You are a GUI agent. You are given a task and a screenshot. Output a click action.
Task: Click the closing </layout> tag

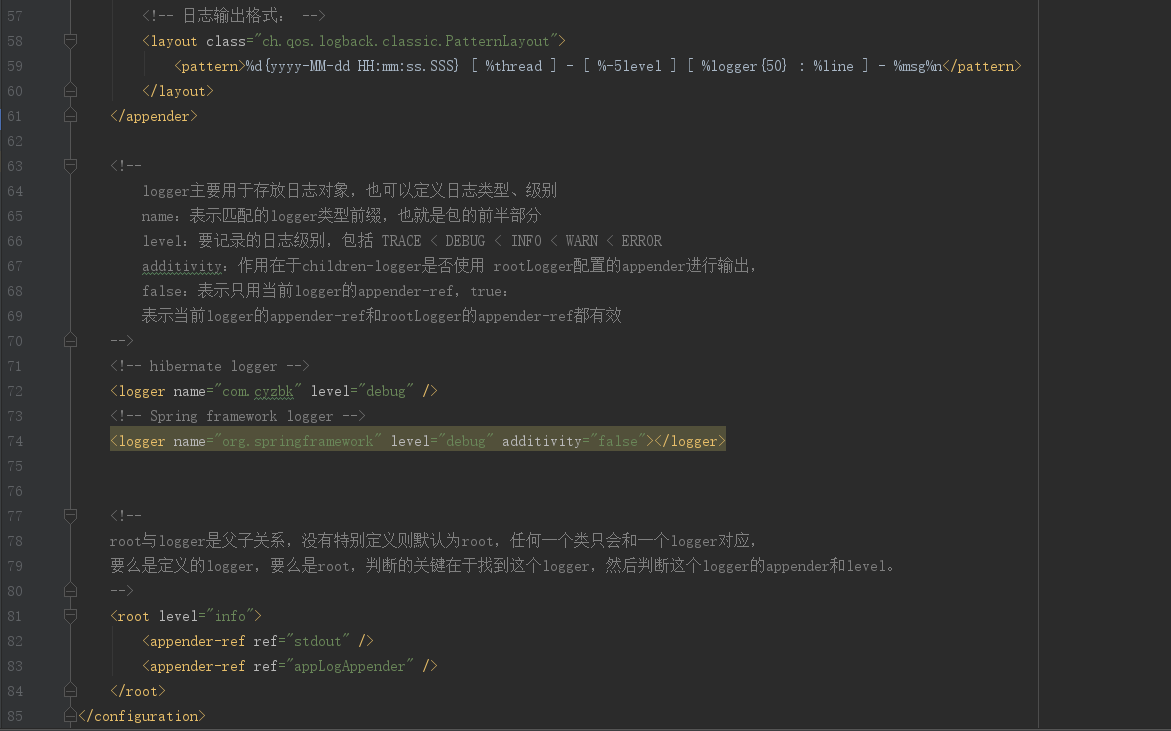178,91
